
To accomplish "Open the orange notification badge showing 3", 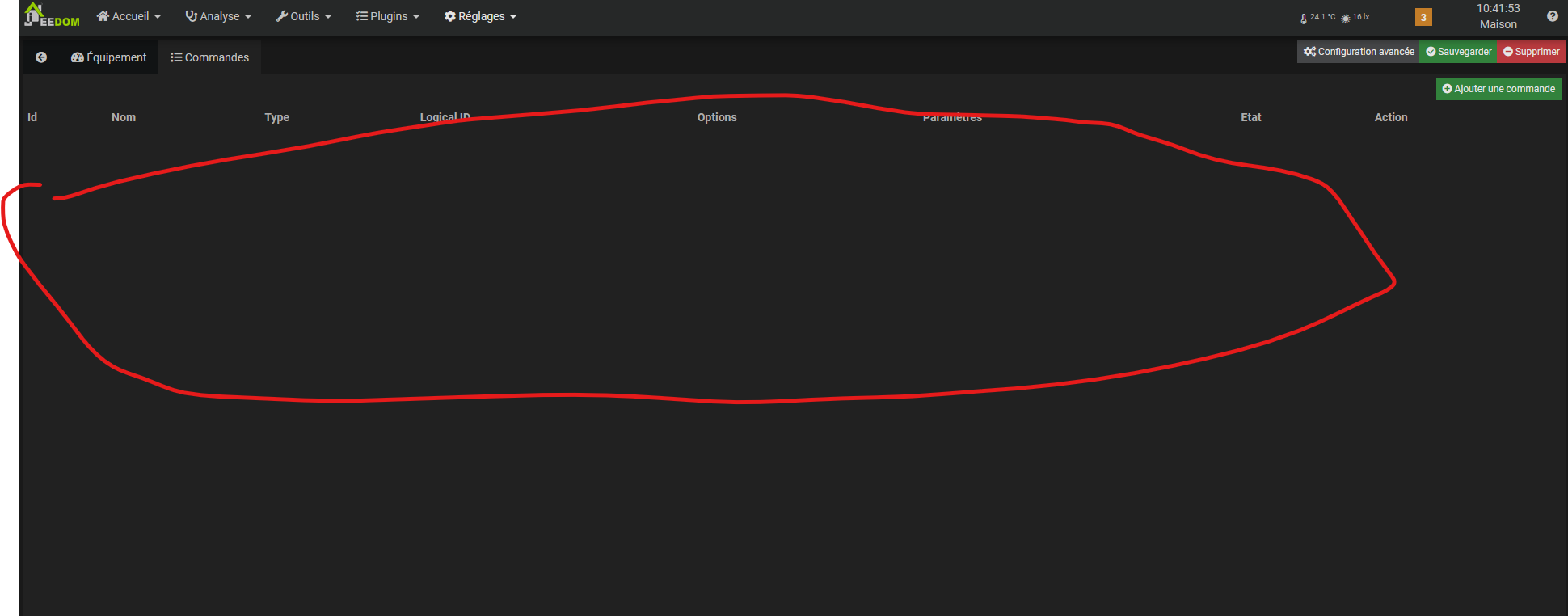I will pos(1423,17).
